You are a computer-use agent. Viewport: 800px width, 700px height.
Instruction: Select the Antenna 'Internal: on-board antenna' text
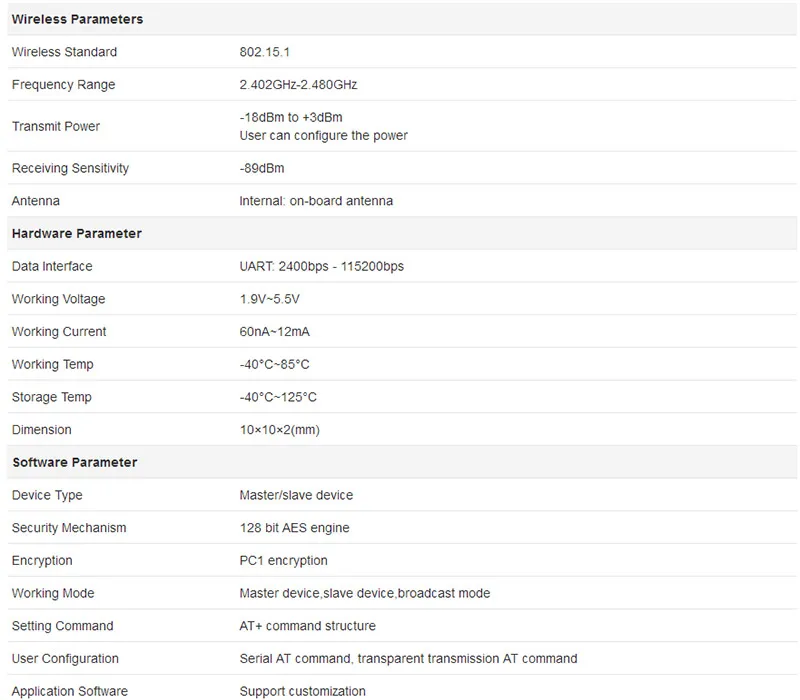[316, 201]
